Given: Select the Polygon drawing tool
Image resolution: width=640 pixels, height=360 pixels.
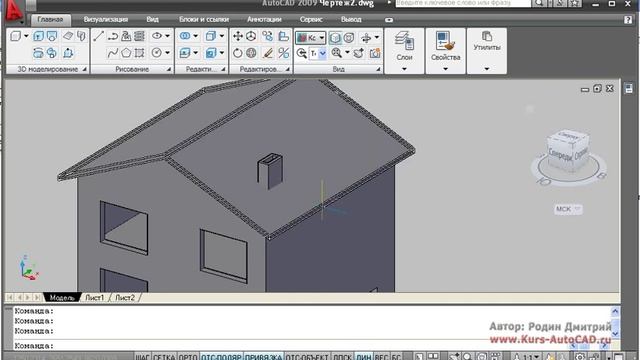Looking at the screenshot, I should tap(126, 53).
